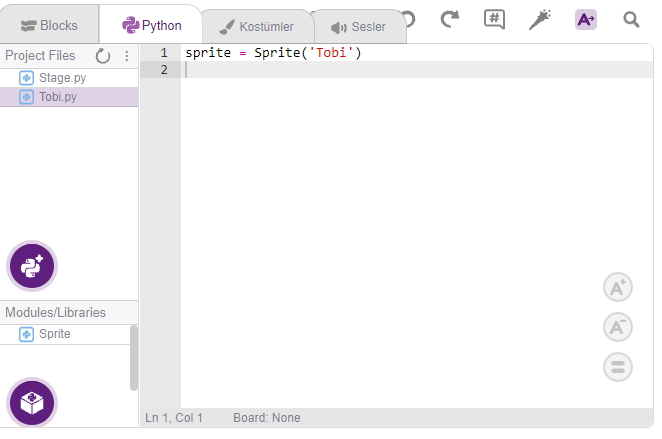Switch to the Blocks tab

click(49, 26)
